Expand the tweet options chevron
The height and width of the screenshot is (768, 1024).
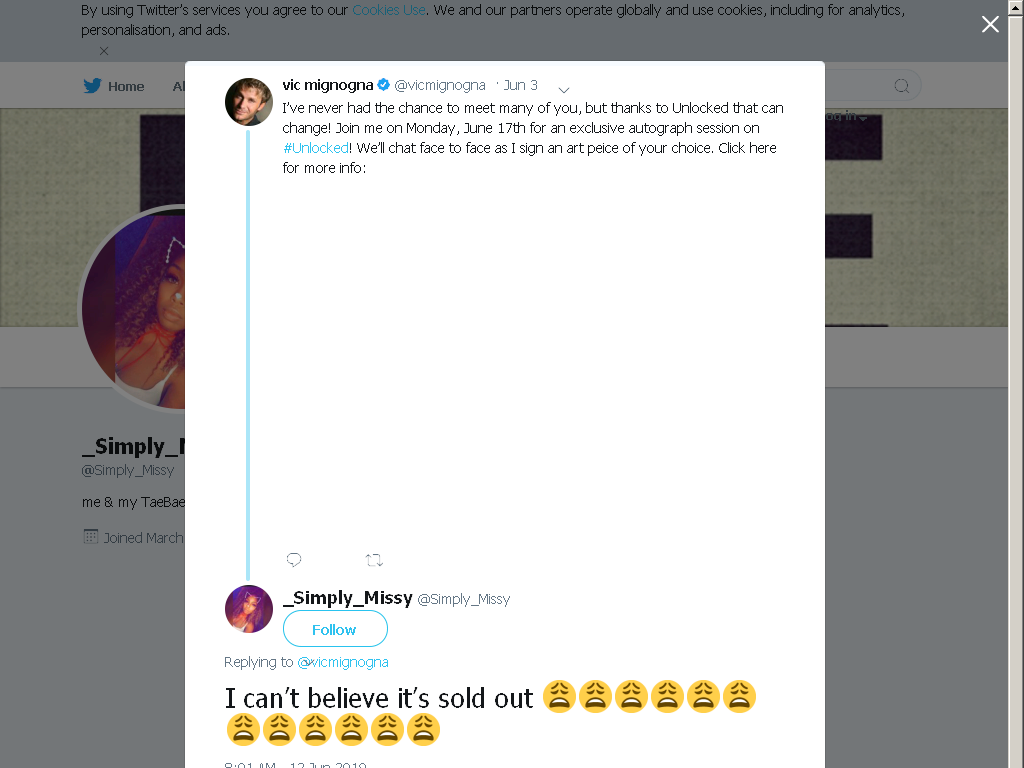[x=564, y=89]
